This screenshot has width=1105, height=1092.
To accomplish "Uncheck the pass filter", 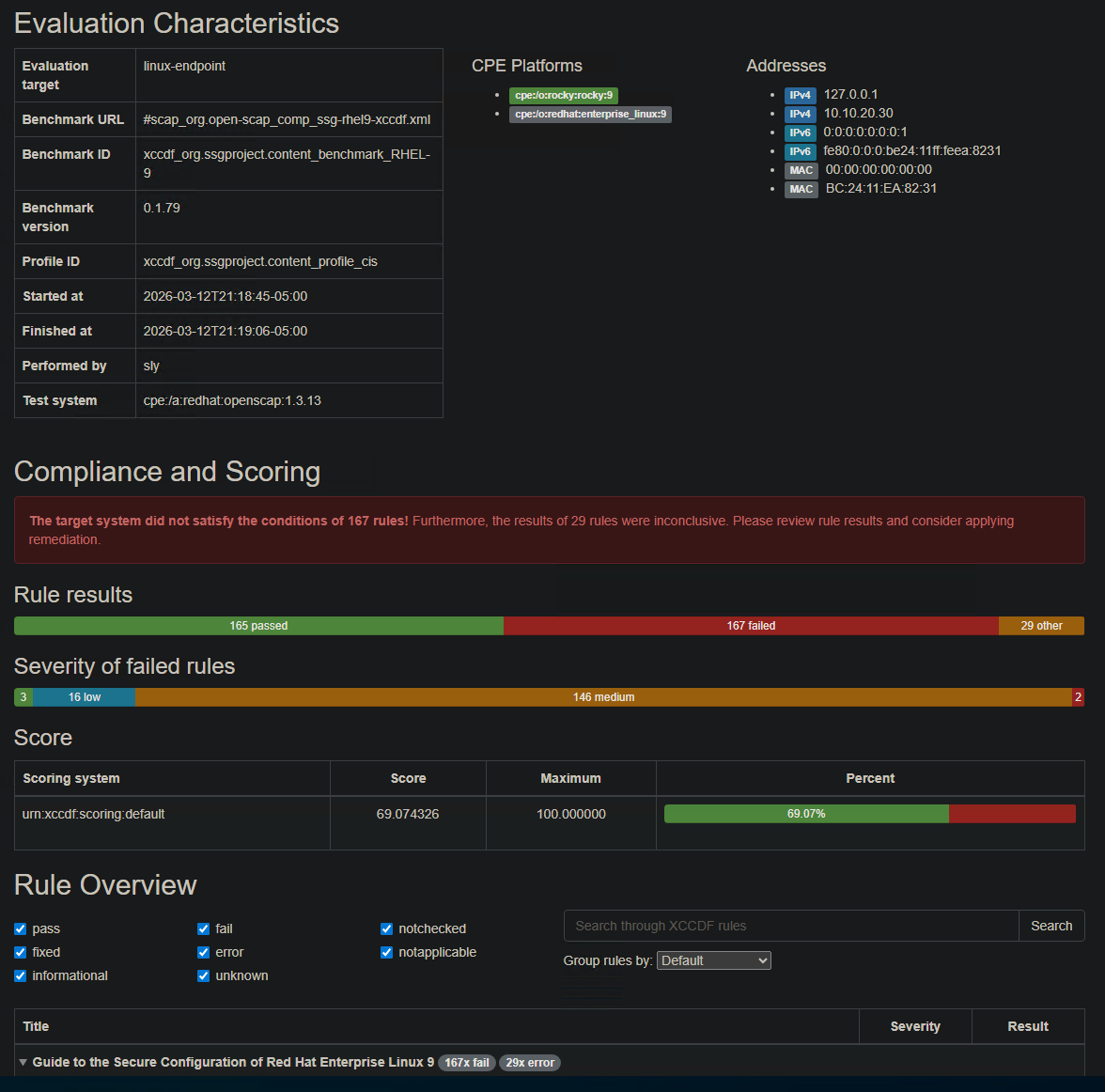I will (x=20, y=928).
